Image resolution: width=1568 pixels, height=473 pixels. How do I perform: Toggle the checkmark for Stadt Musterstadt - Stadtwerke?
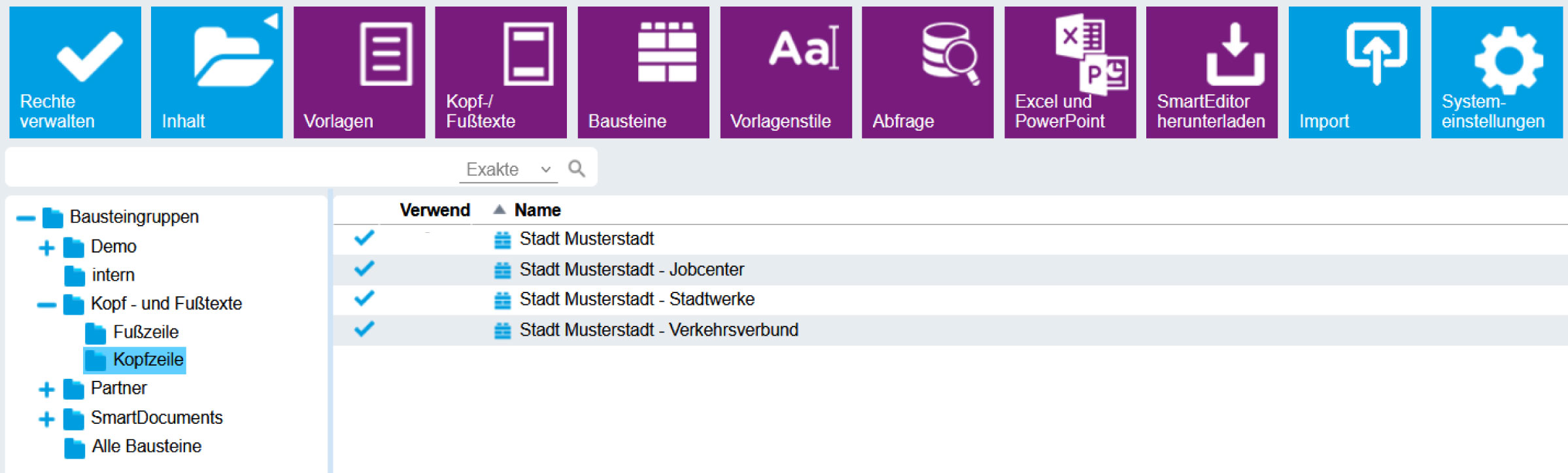(x=364, y=298)
